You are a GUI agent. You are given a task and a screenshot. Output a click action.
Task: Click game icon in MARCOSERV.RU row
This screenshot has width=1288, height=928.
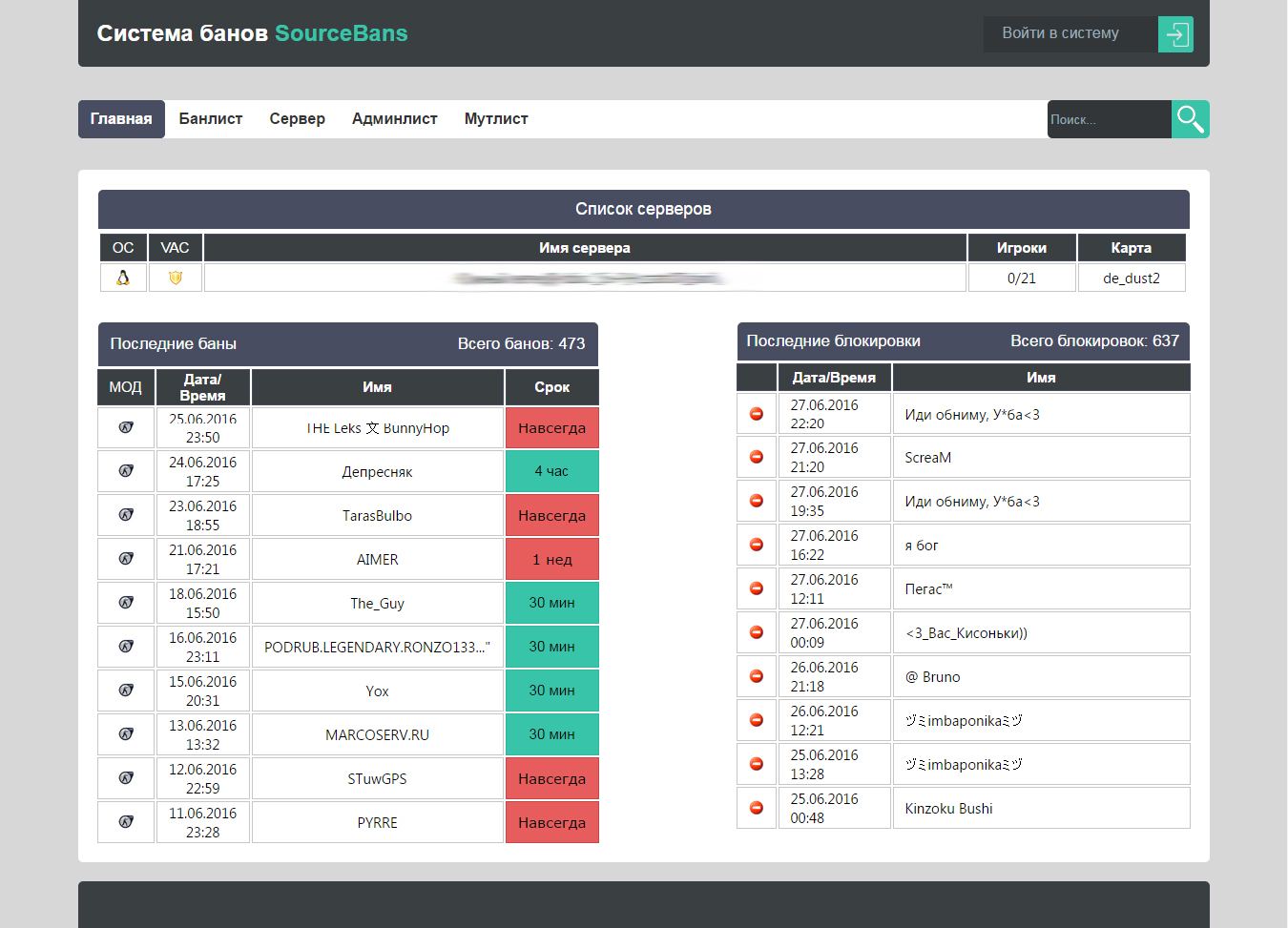pyautogui.click(x=126, y=734)
